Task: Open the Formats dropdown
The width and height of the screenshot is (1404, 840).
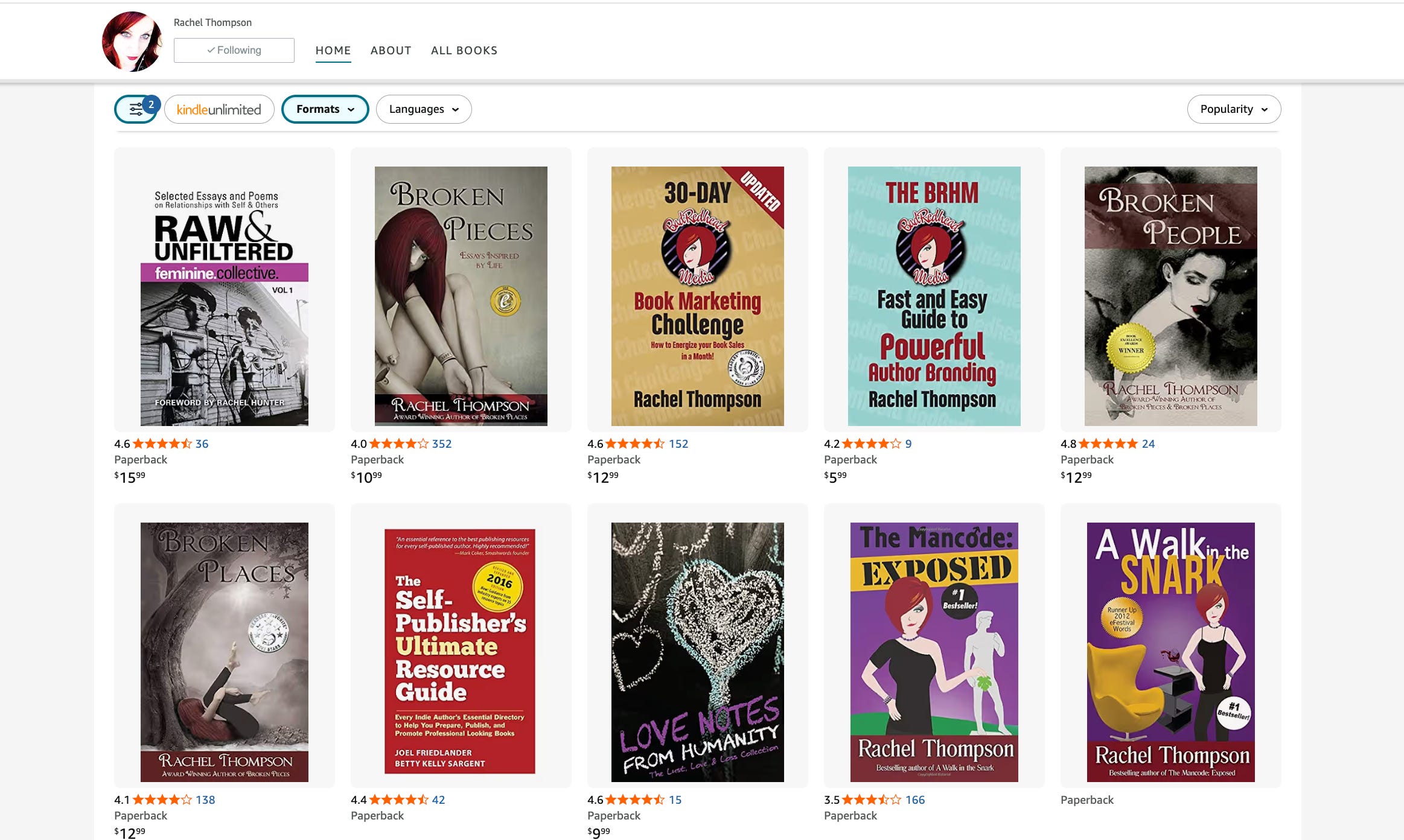Action: [325, 109]
